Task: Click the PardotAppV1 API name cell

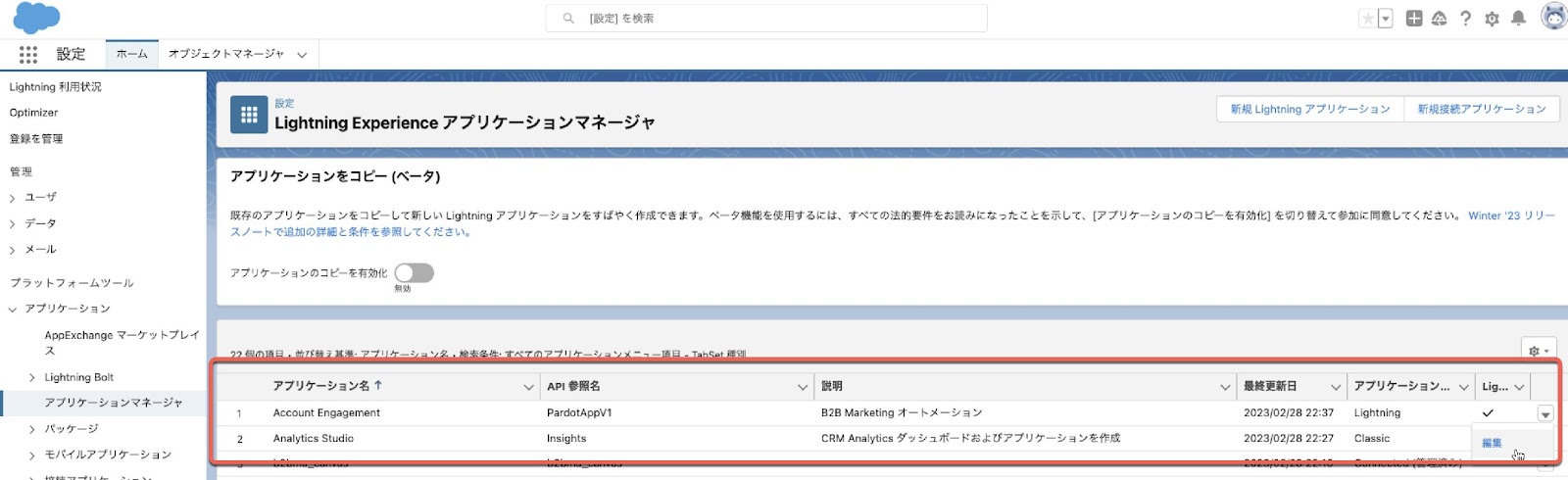Action: 579,413
